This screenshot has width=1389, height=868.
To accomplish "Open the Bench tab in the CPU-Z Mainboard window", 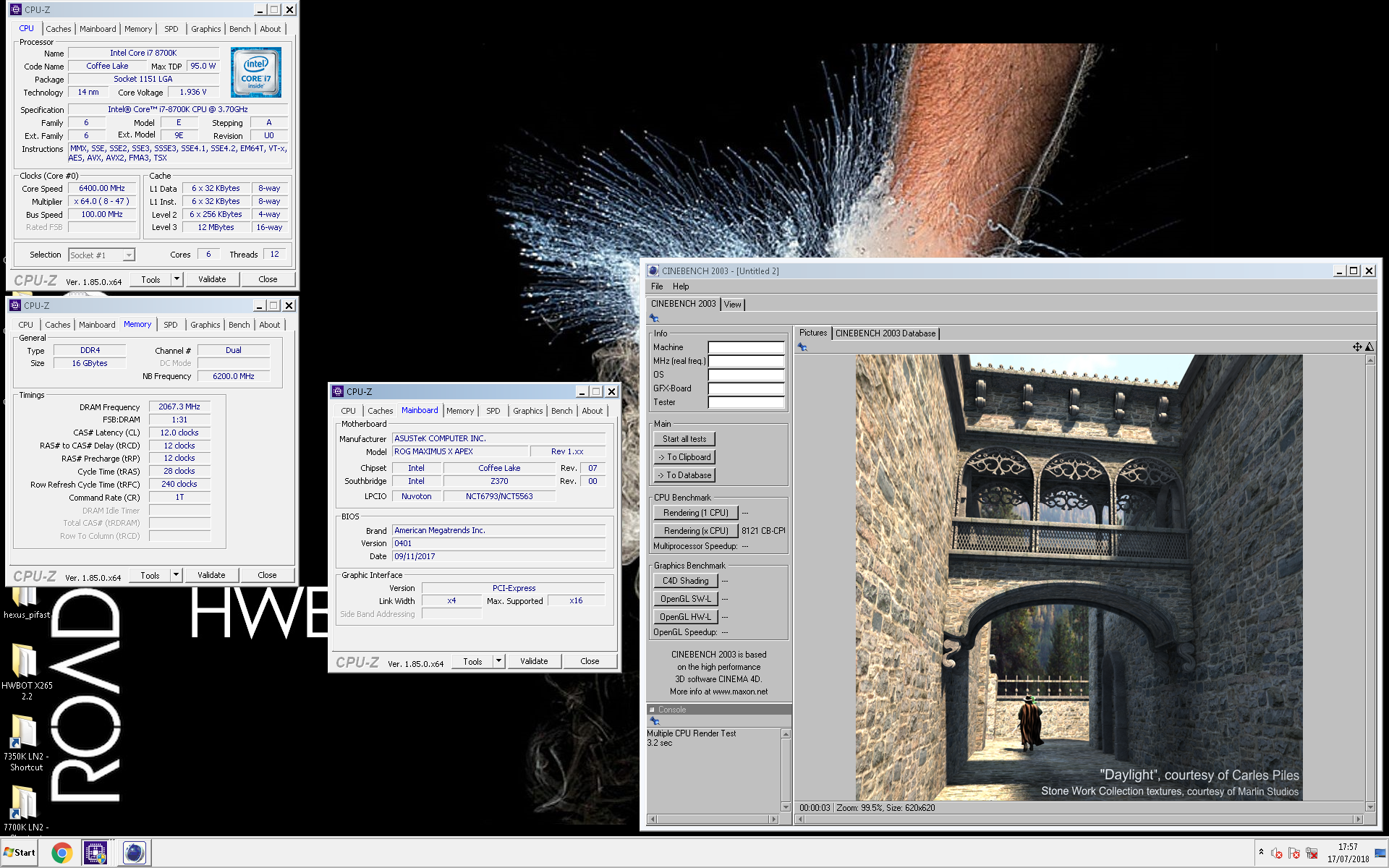I will pos(561,411).
